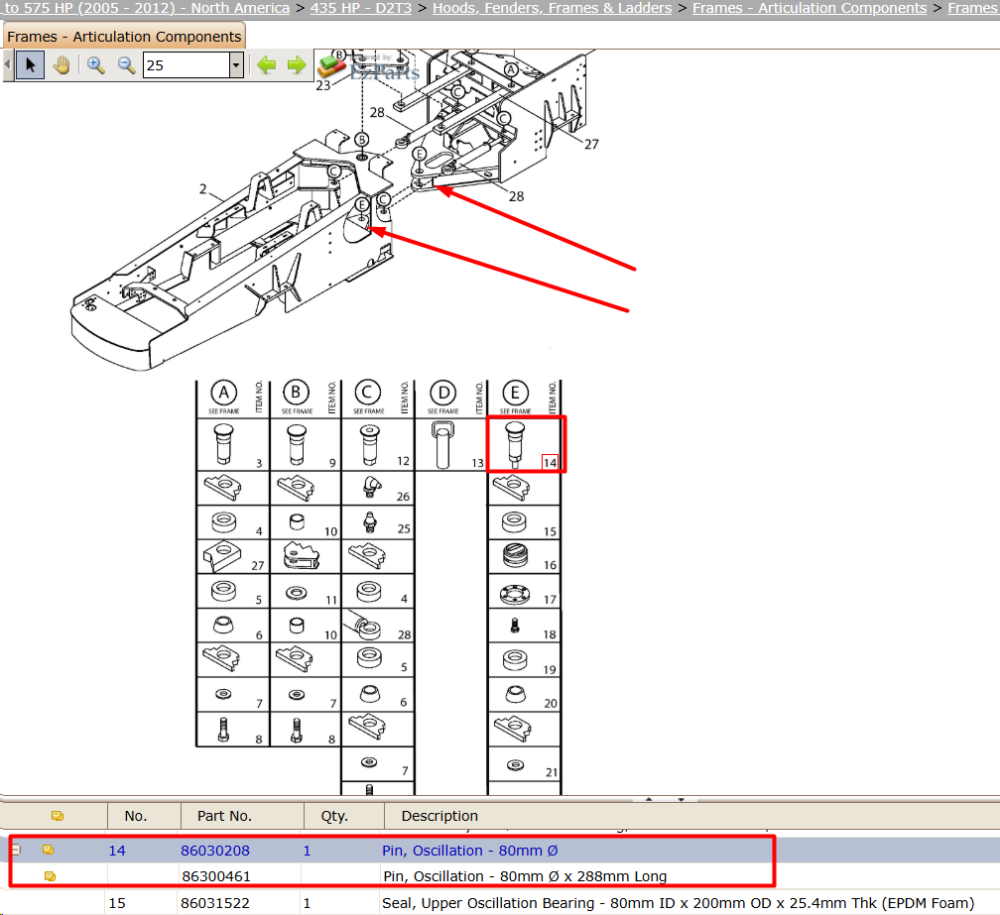Click the splitter down arrow above parts list
Viewport: 1000px width, 915px height.
coord(681,799)
